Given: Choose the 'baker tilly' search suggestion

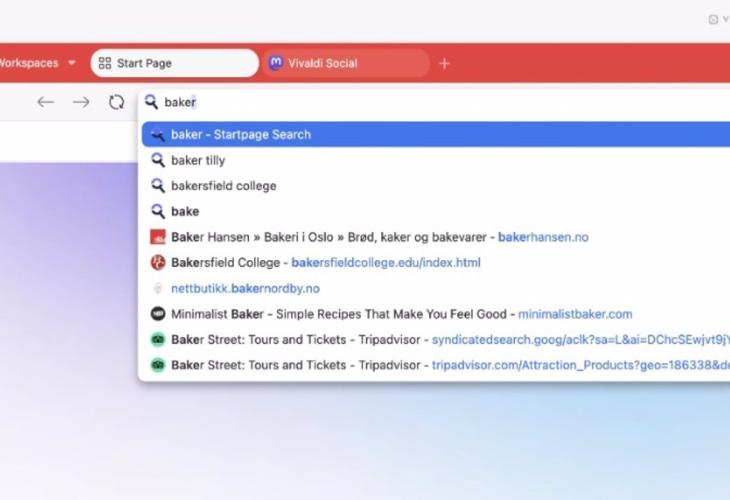Looking at the screenshot, I should 198,160.
